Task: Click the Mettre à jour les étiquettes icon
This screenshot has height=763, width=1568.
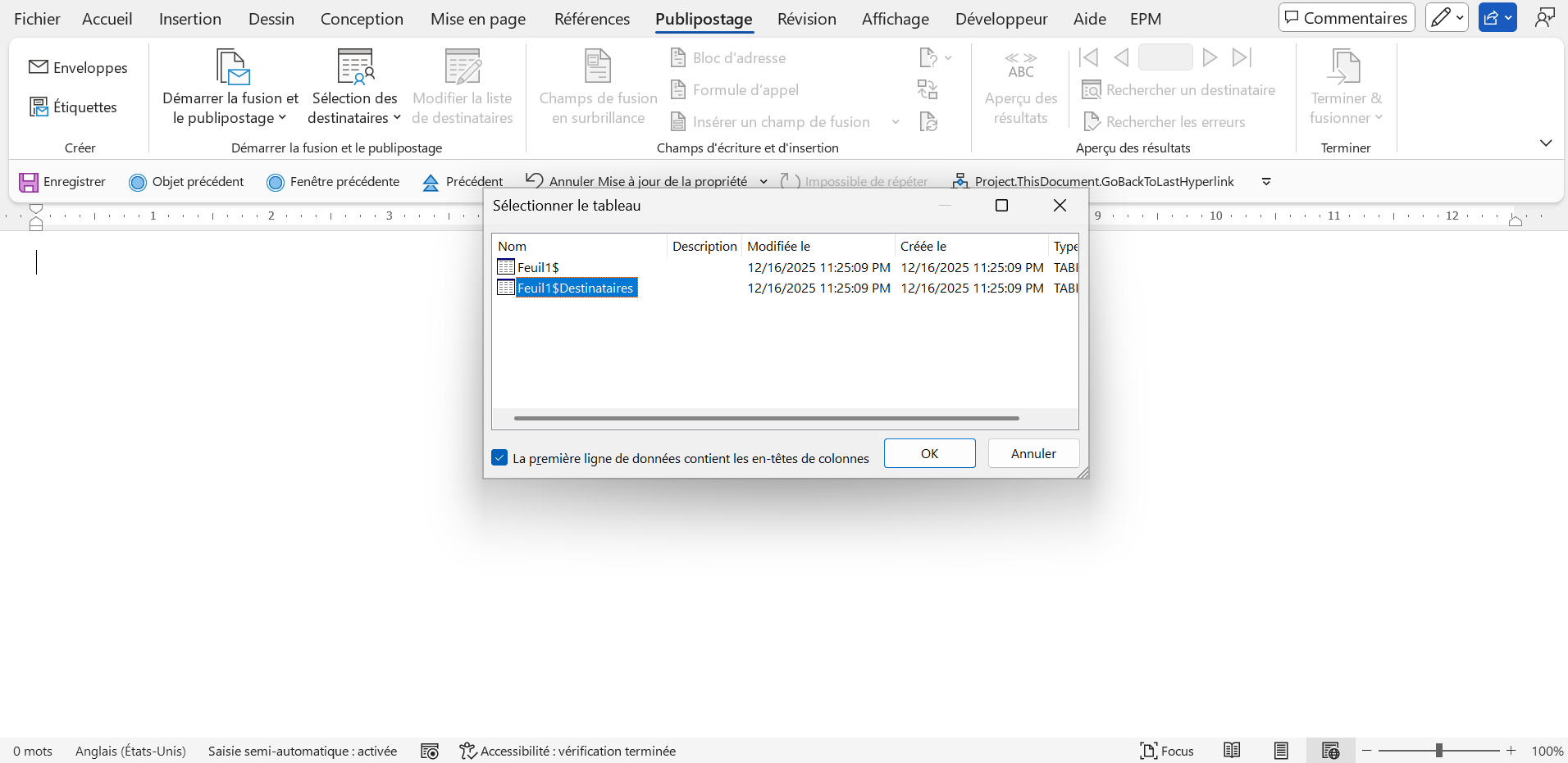Action: tap(928, 122)
